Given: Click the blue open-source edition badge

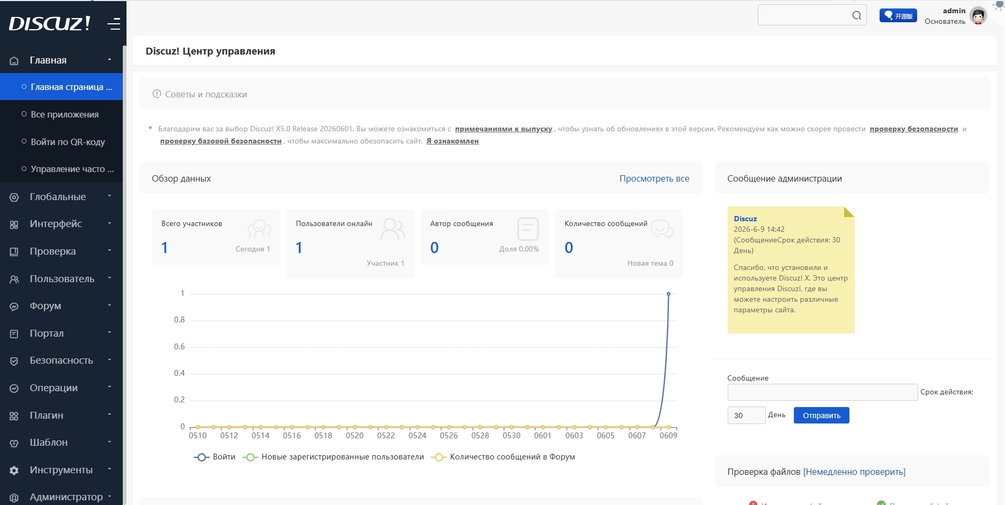Looking at the screenshot, I should coord(898,16).
